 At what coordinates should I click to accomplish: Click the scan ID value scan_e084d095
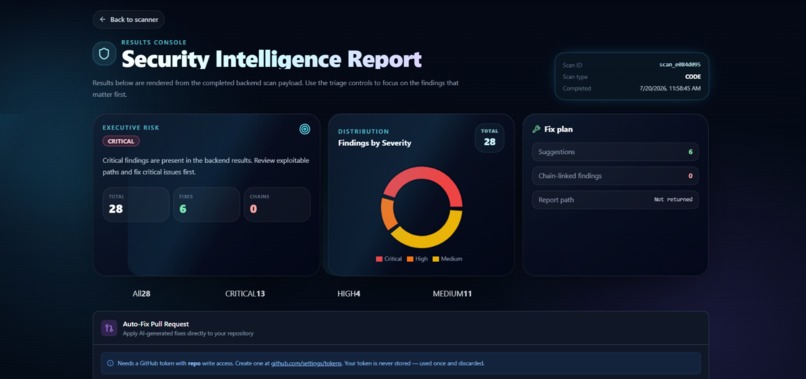click(680, 65)
